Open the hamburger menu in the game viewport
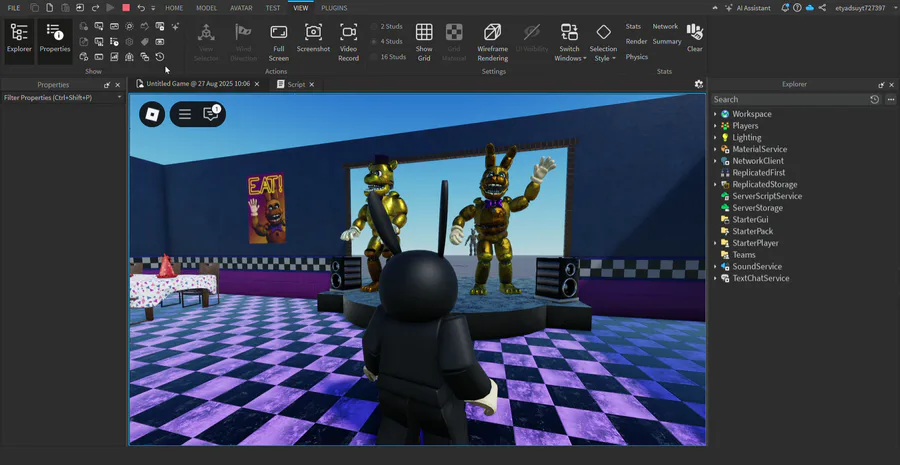Viewport: 900px width, 465px height. 185,114
